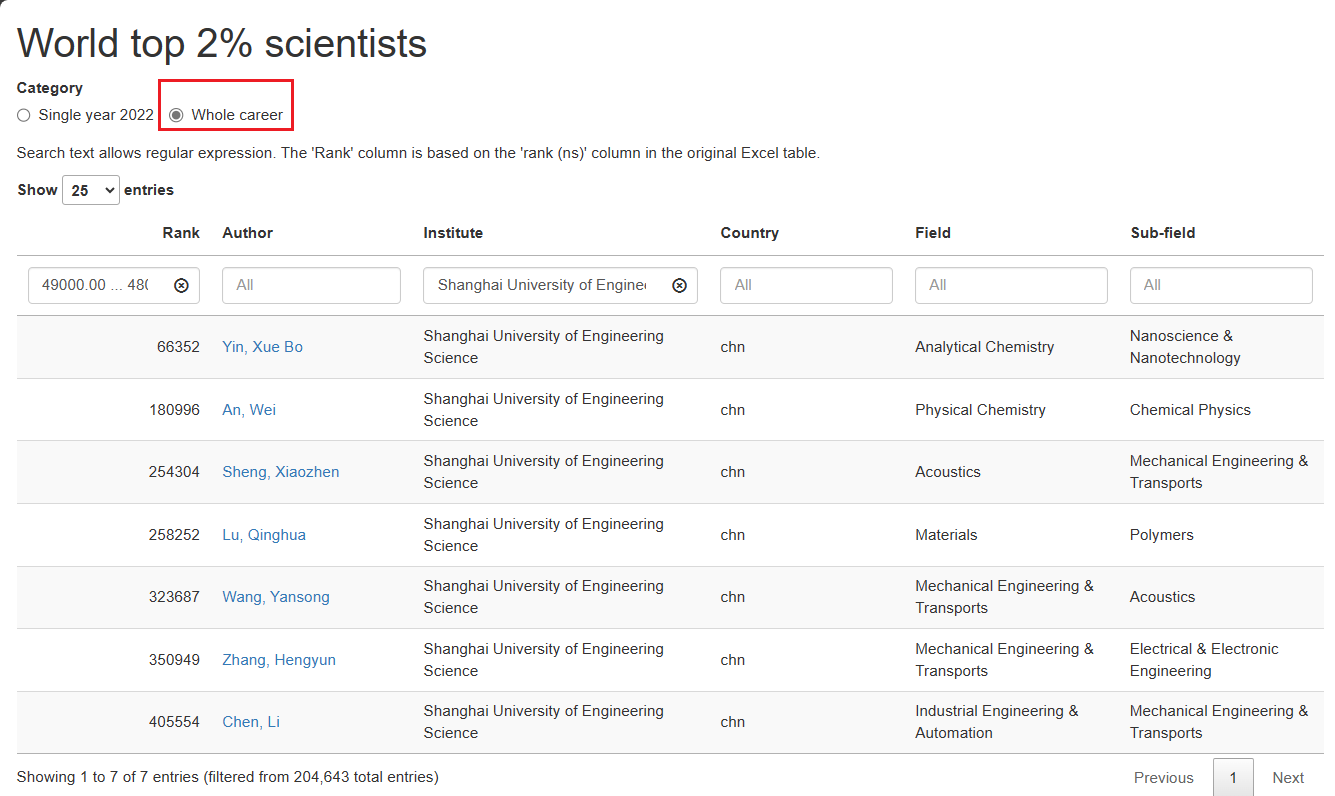Click the Physical Chemistry field cell
Viewport: 1335px width, 796px height.
tap(980, 410)
